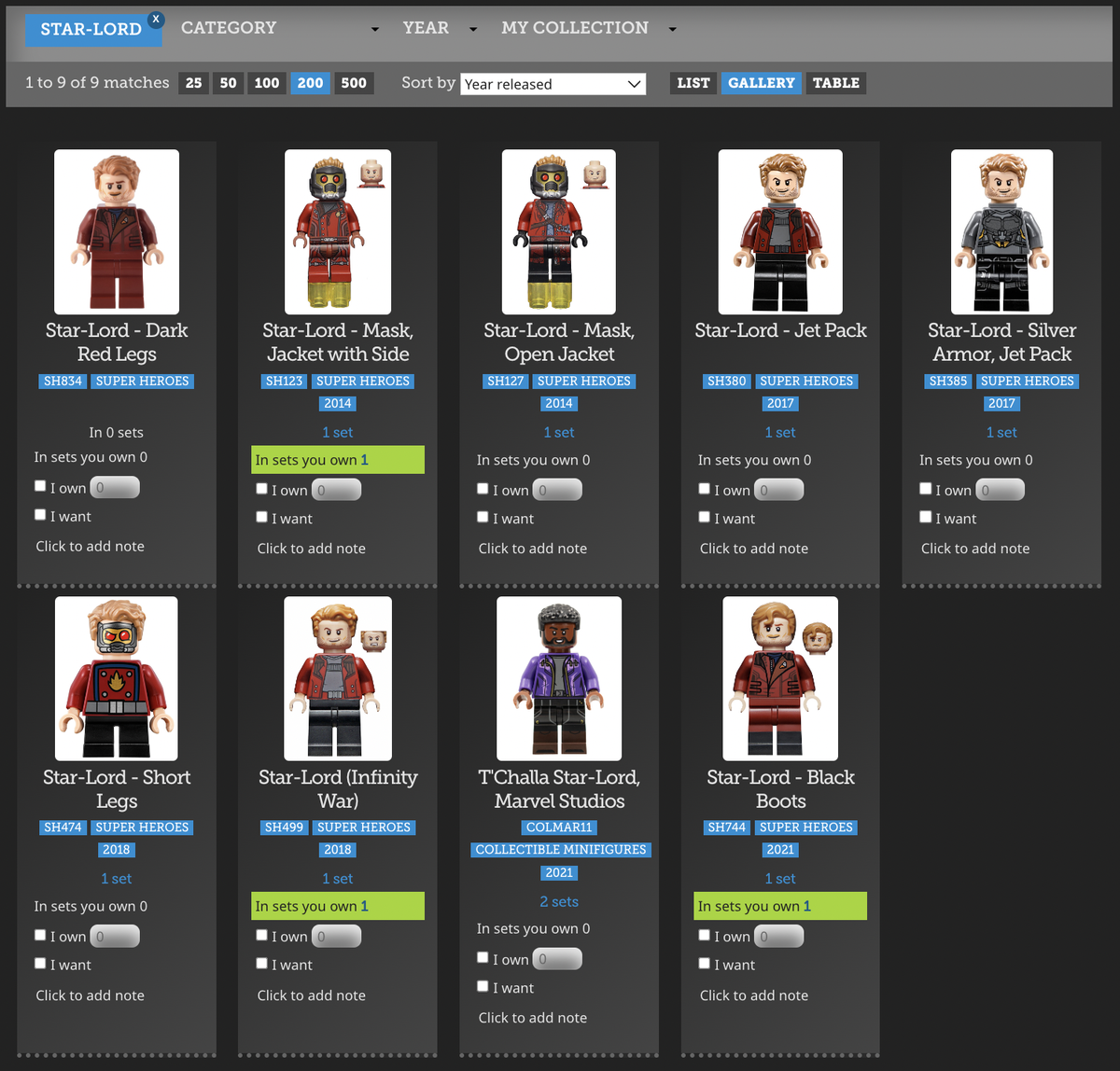Click the STAR-LORD filter tag
Image resolution: width=1120 pixels, height=1071 pixels.
[91, 29]
